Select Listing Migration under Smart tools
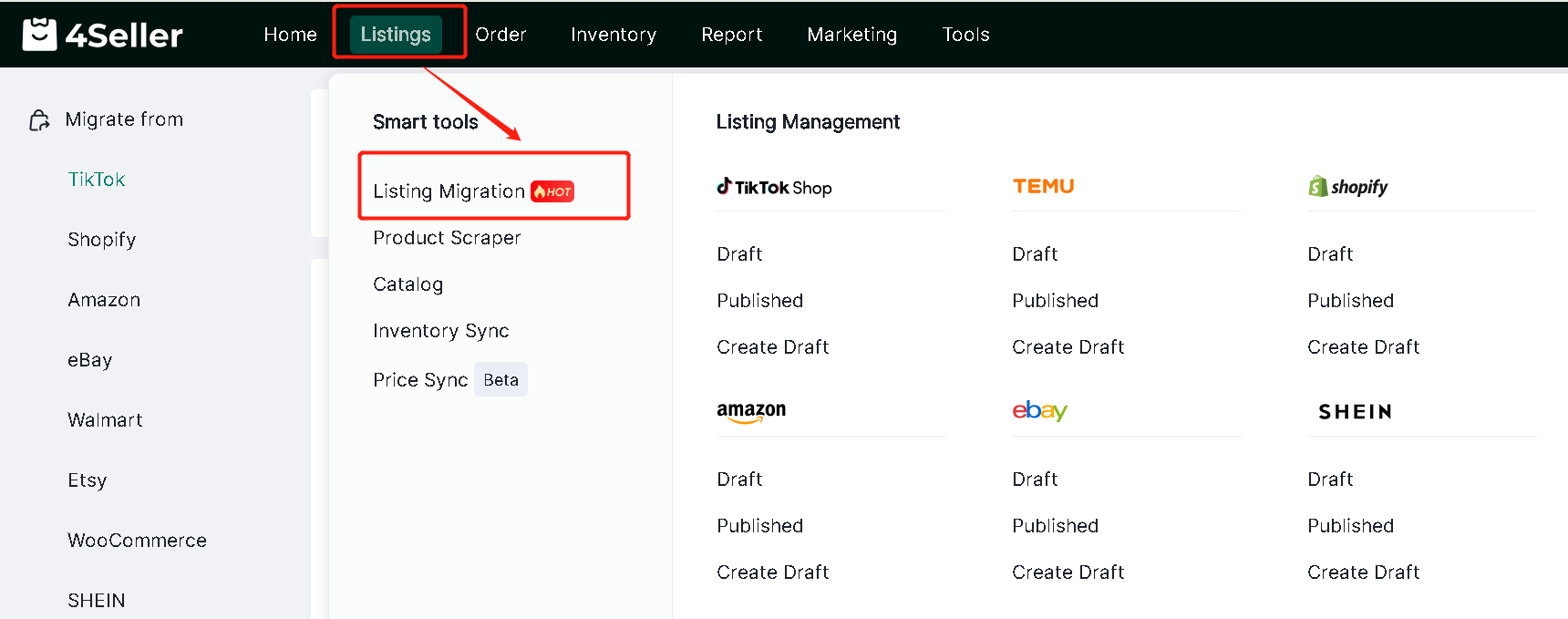Image resolution: width=1568 pixels, height=619 pixels. tap(449, 191)
